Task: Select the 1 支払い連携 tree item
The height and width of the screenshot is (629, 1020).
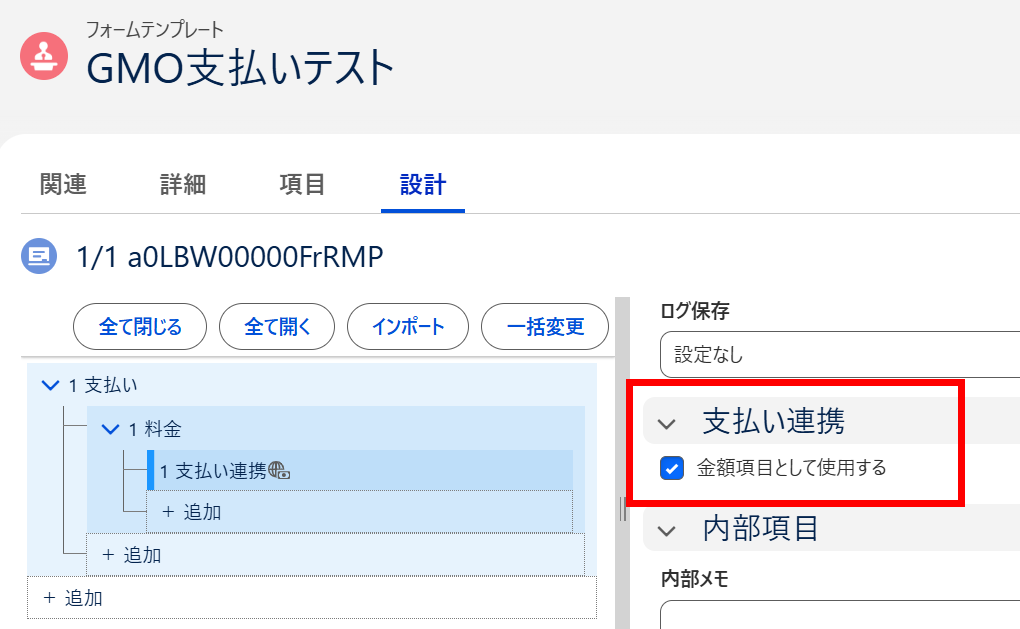Action: coord(360,470)
